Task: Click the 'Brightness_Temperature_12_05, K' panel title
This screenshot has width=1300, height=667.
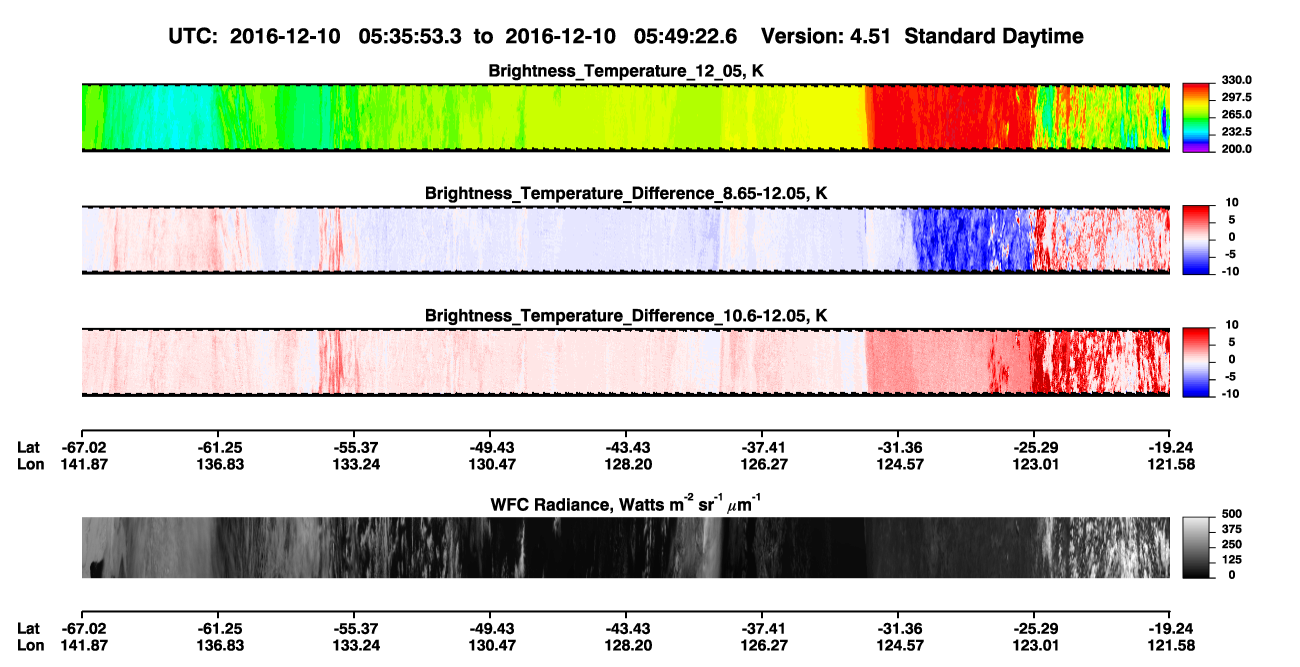Action: (626, 71)
